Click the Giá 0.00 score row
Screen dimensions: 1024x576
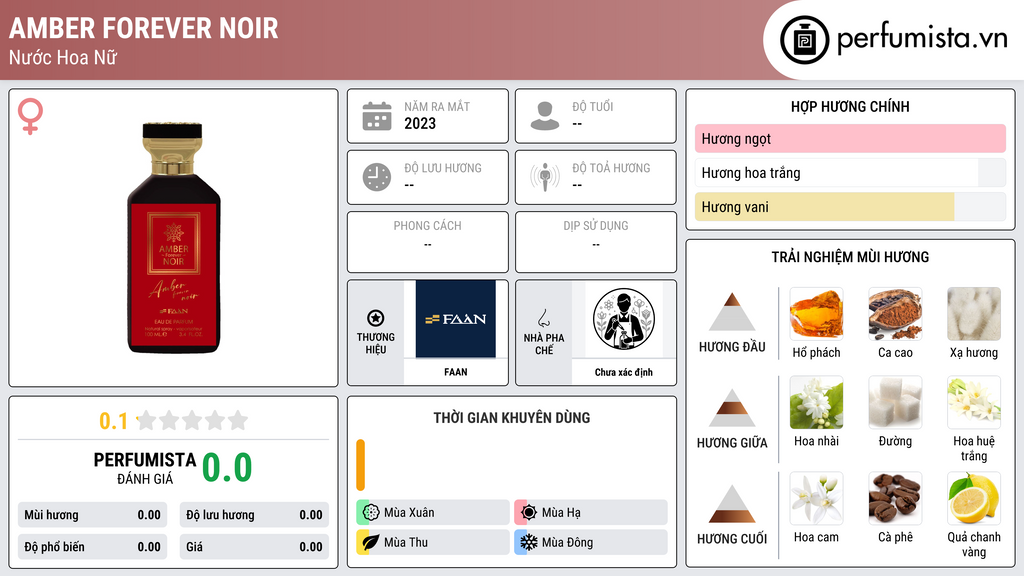tap(254, 547)
